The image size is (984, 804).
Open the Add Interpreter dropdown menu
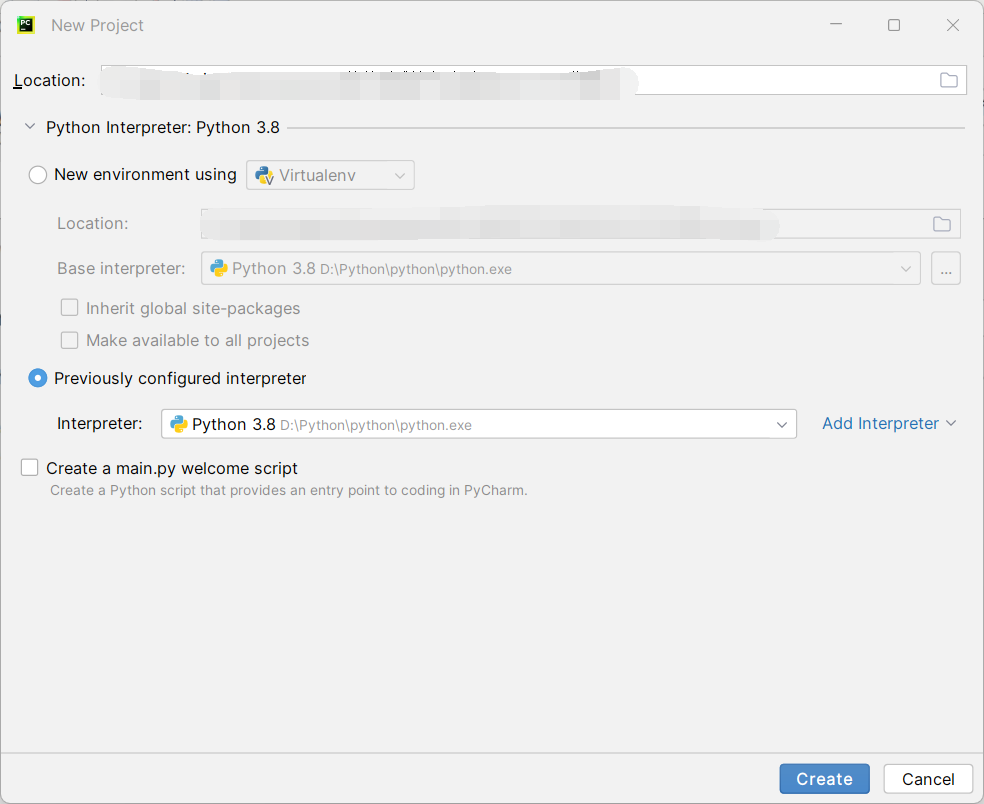click(x=889, y=424)
